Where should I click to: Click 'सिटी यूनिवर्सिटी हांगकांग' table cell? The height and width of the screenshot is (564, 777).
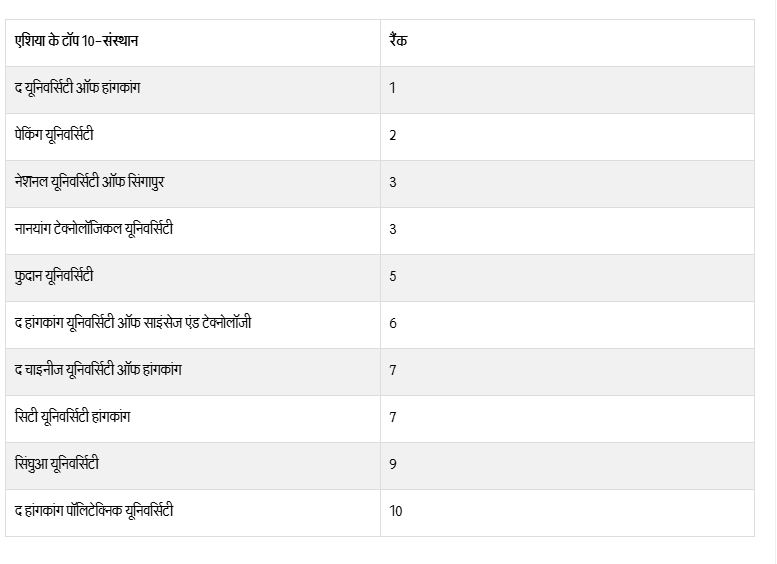coord(72,417)
